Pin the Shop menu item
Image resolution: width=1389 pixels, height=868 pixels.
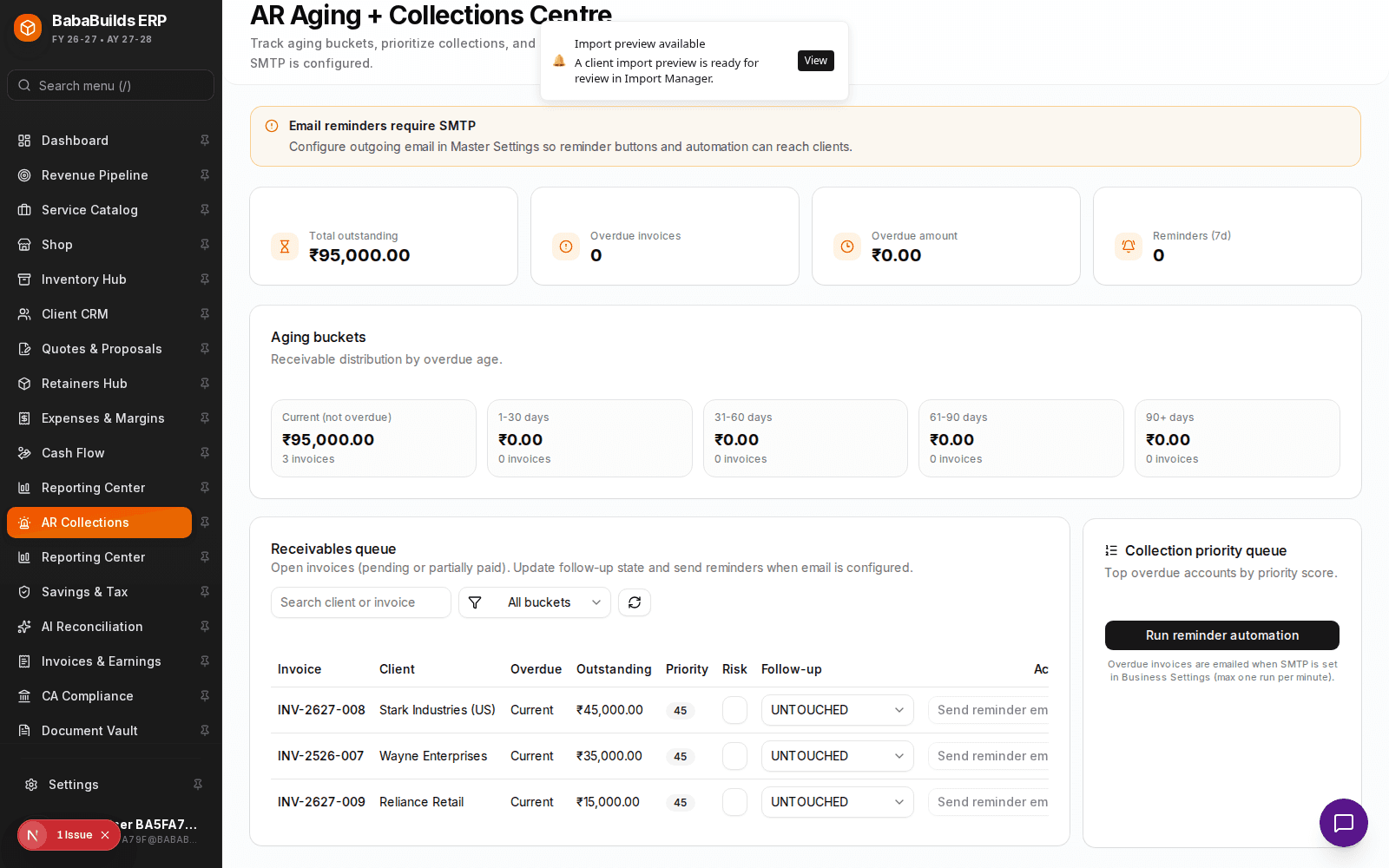(x=205, y=245)
